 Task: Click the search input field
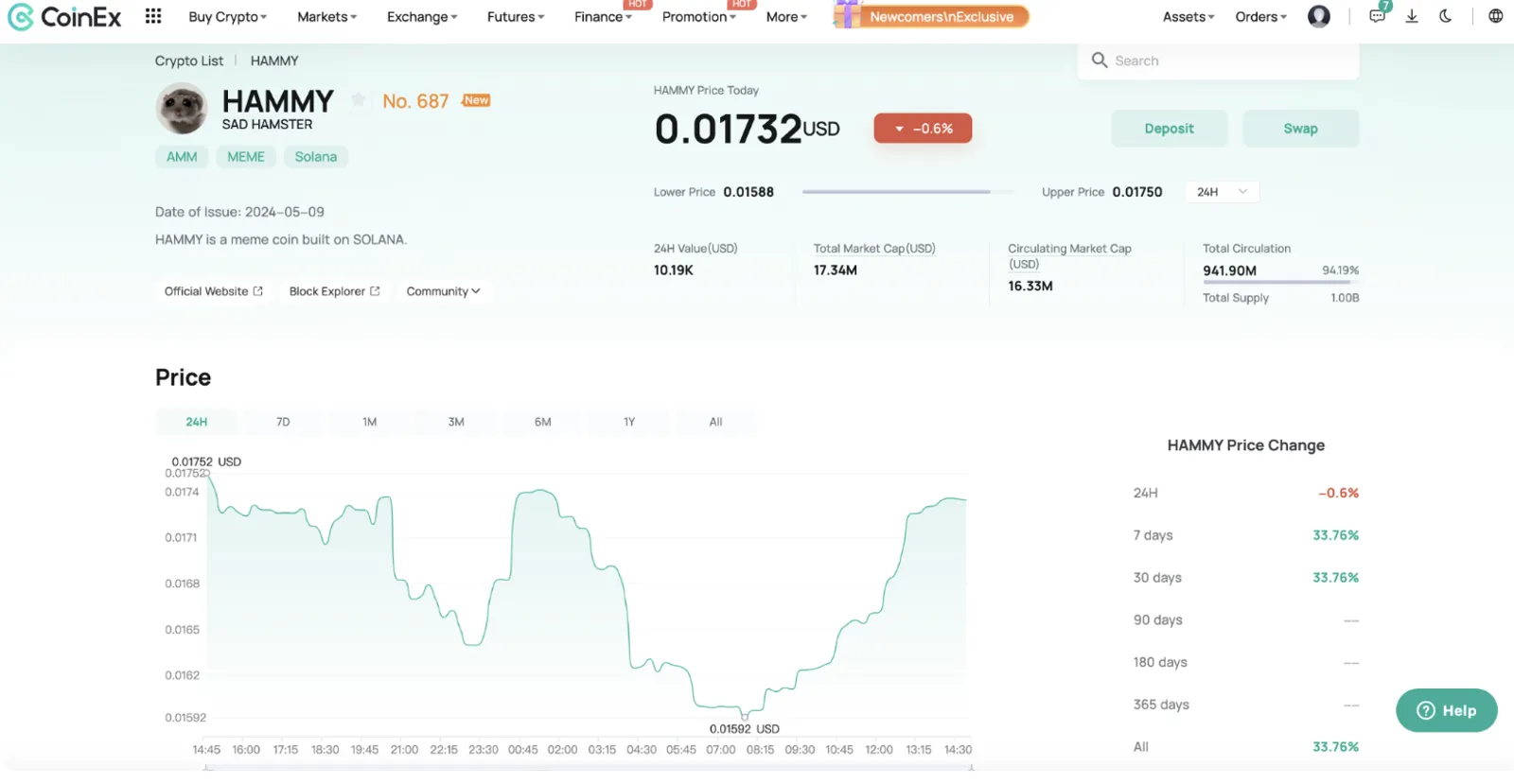[x=1218, y=61]
